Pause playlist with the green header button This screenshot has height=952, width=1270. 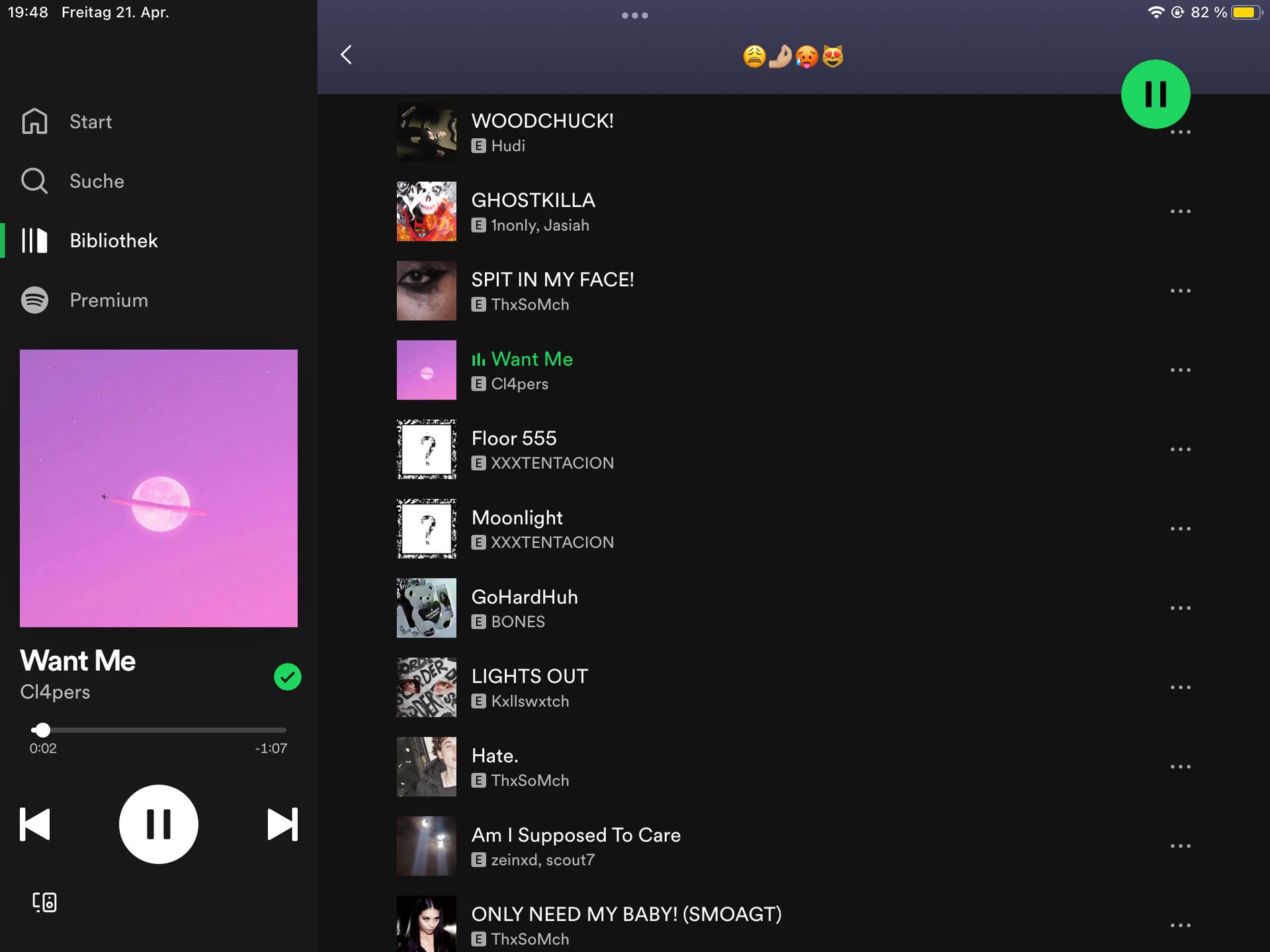(x=1155, y=95)
